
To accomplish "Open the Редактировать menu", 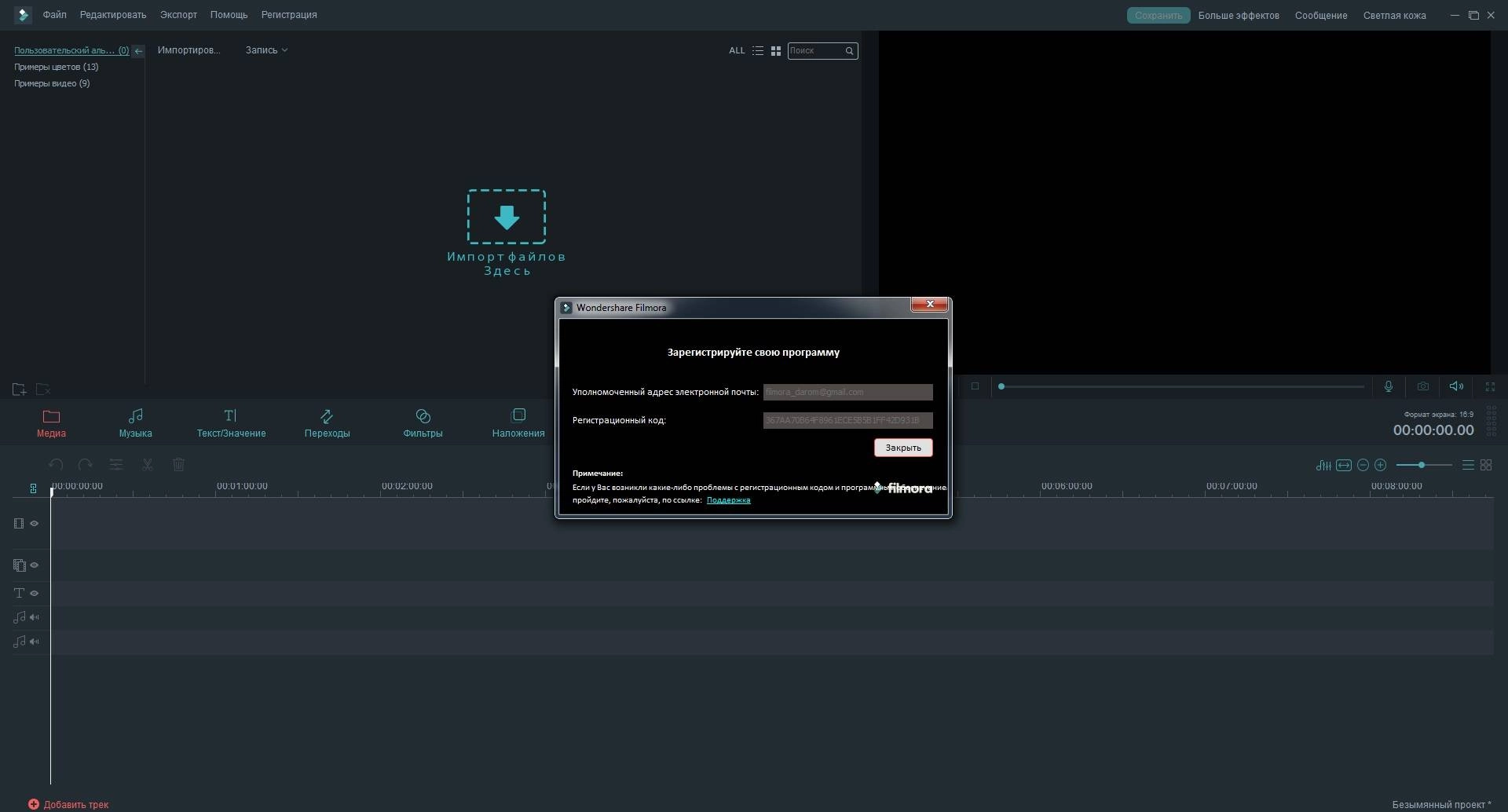I will [x=113, y=15].
